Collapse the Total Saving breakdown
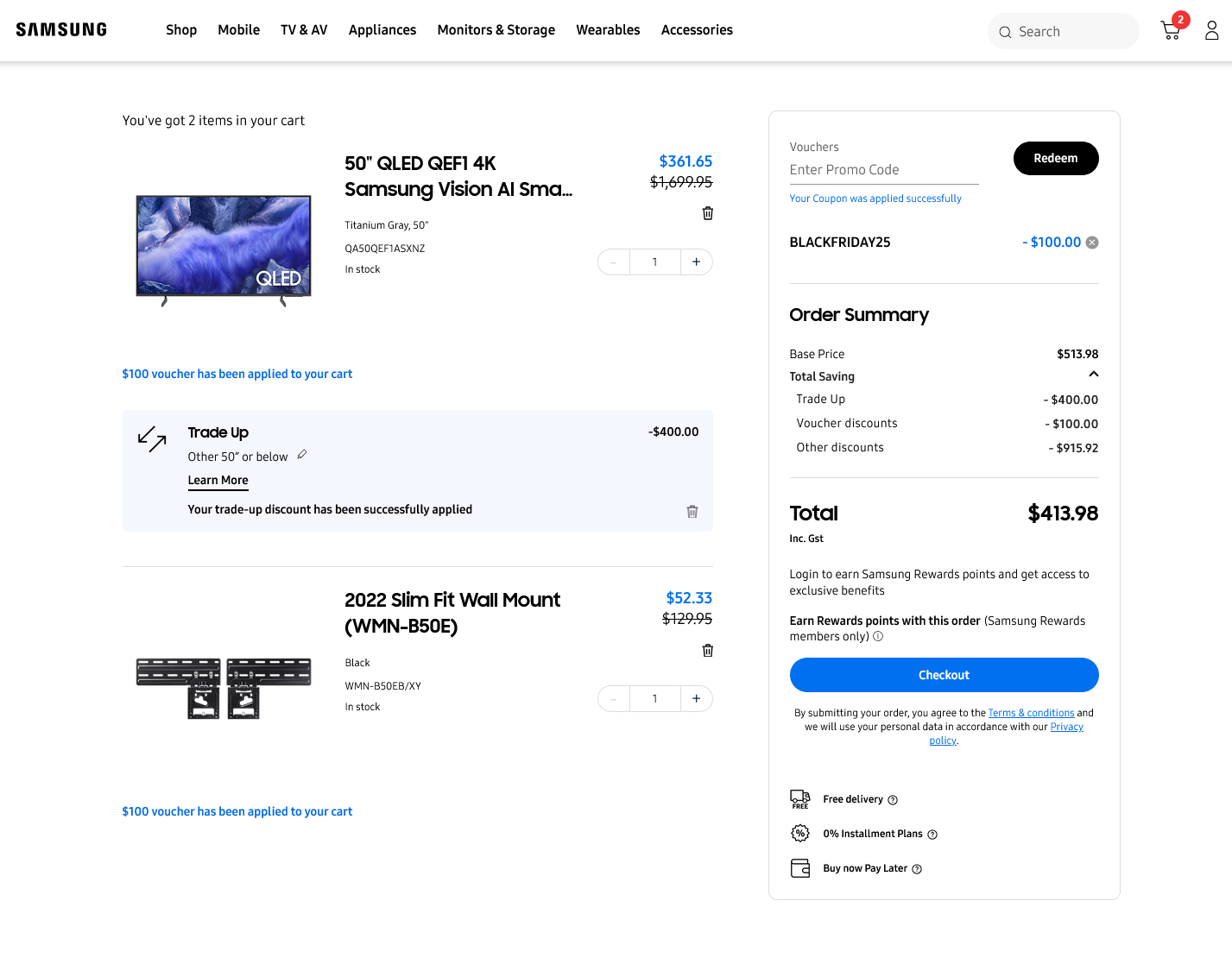The image size is (1232, 958). pyautogui.click(x=1093, y=375)
